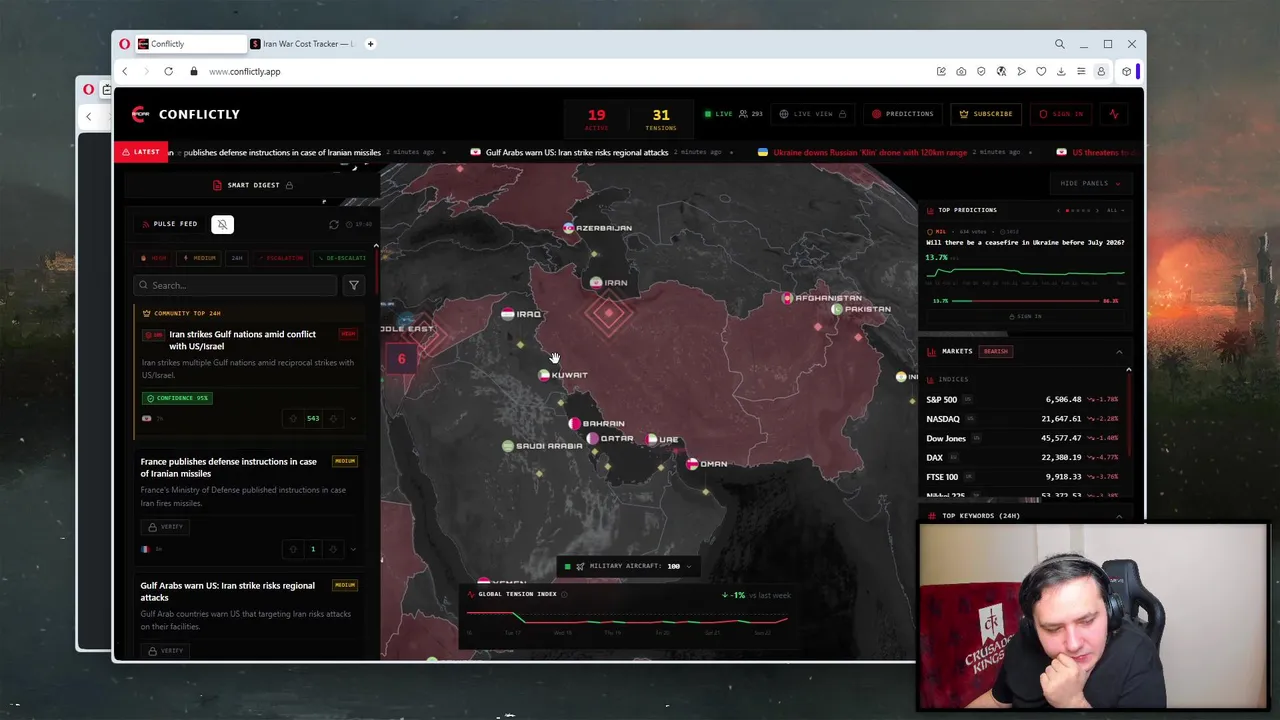Open the locked Smart Digest

click(x=253, y=185)
